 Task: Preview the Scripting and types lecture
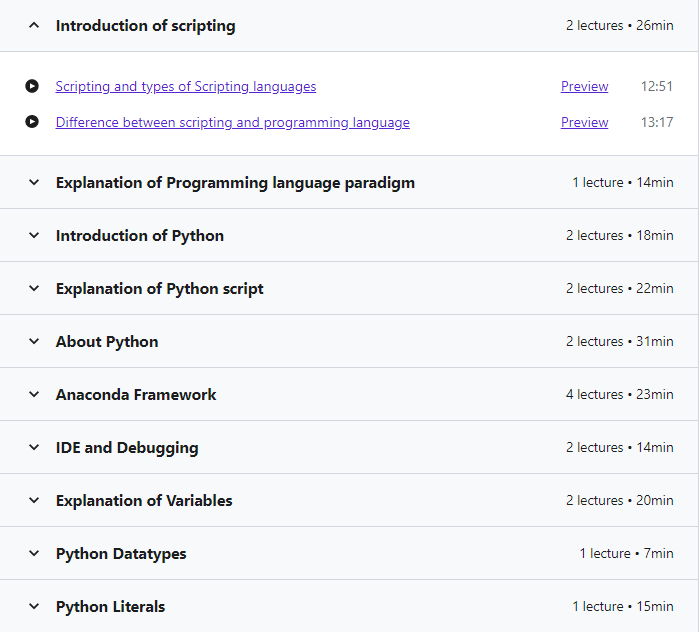point(584,87)
